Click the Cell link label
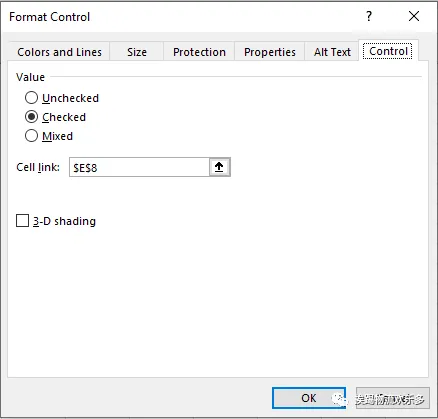Screen dimensions: 438x419 (38, 167)
